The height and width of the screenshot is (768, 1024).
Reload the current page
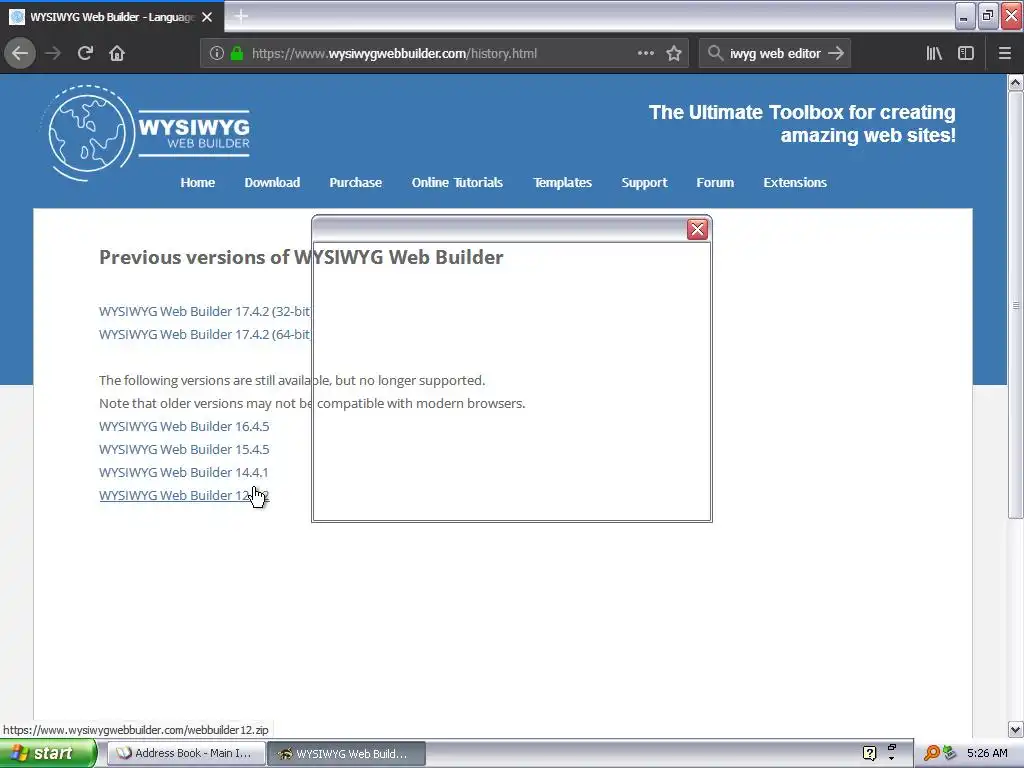click(x=85, y=54)
